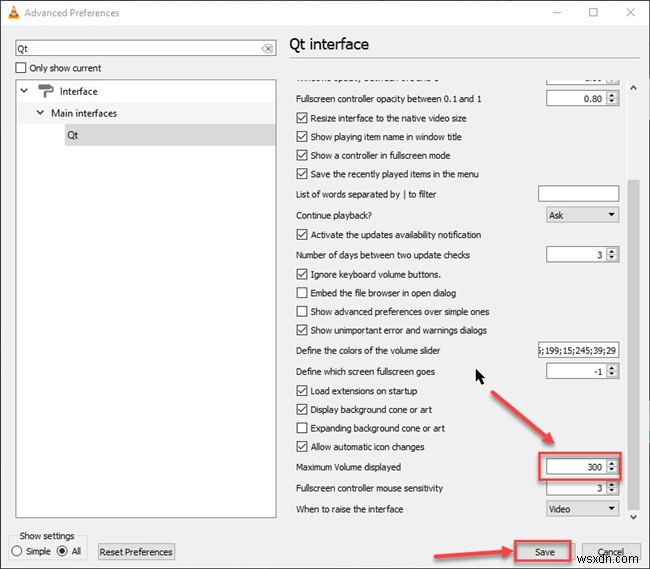This screenshot has width=650, height=569.
Task: Click the Reset Preferences button
Action: [136, 552]
